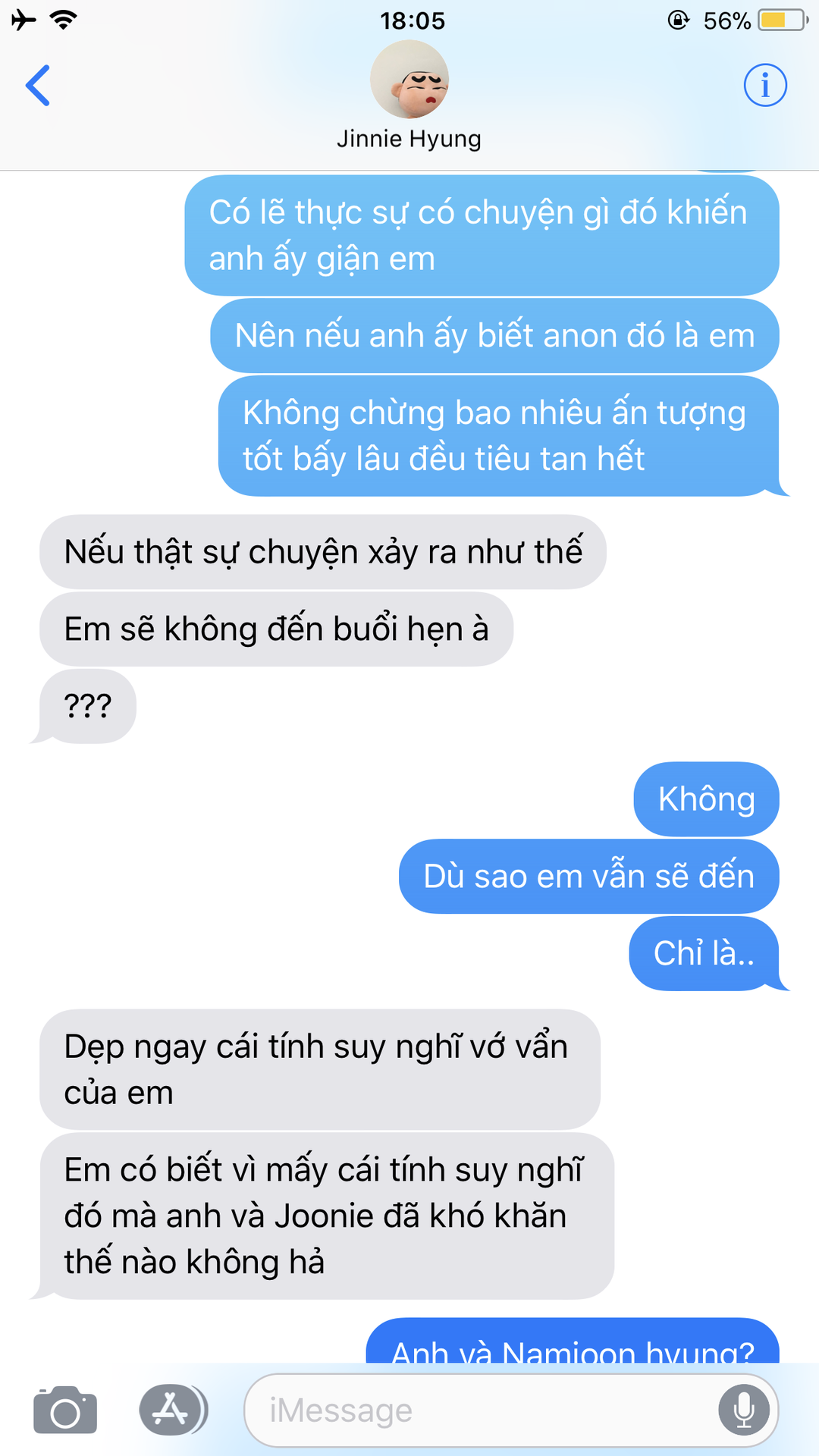Tap the Wi-Fi status icon
Image resolution: width=819 pixels, height=1456 pixels.
(x=64, y=20)
